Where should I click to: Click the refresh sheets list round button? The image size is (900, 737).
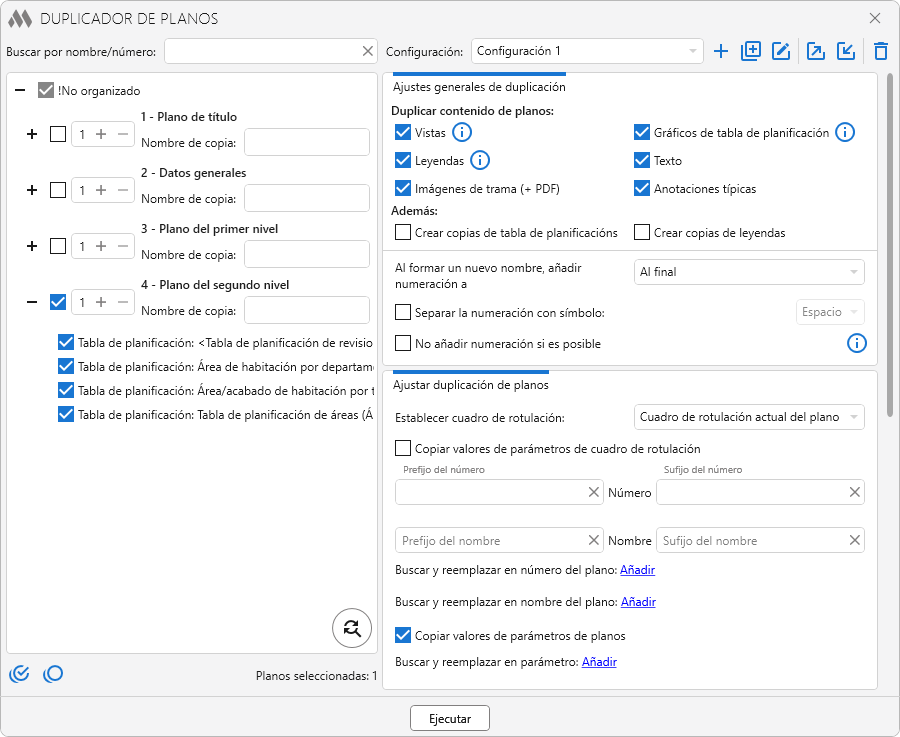click(351, 628)
